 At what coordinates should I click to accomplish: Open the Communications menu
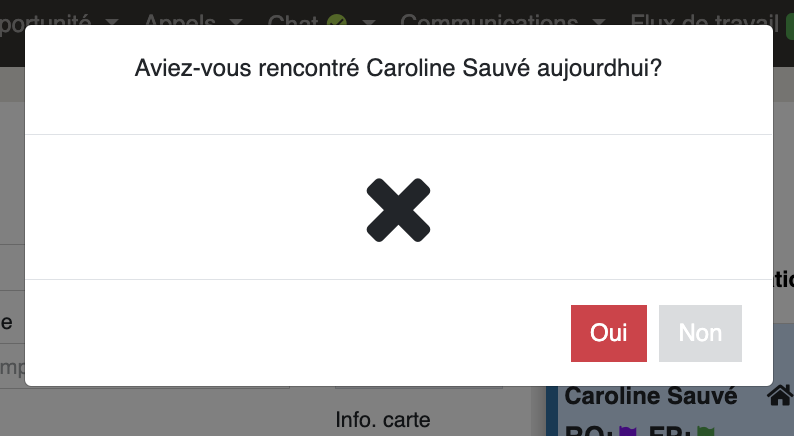[489, 20]
